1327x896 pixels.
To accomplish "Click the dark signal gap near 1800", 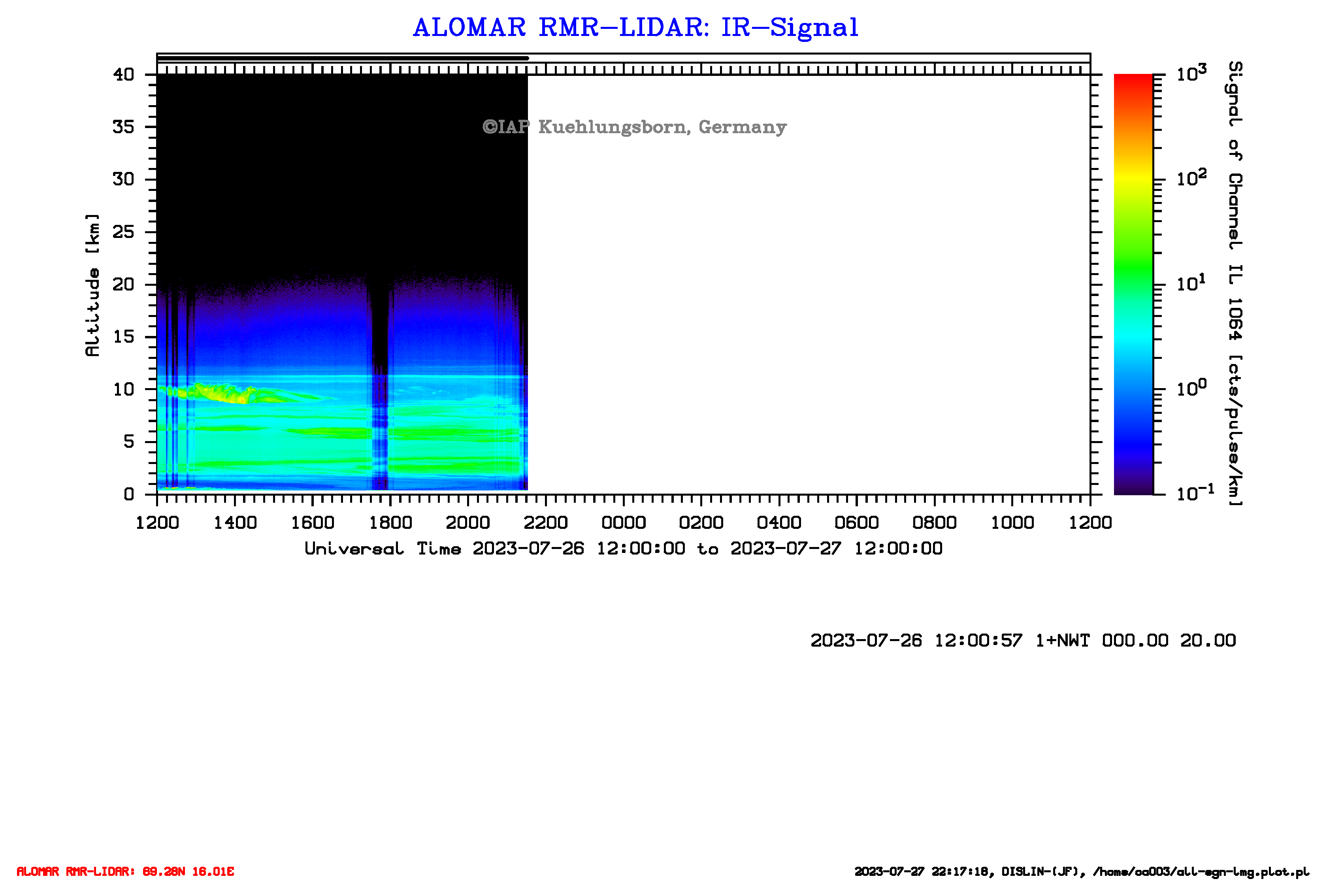I will [380, 331].
